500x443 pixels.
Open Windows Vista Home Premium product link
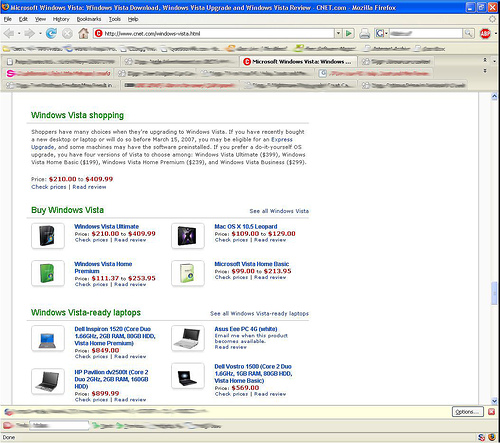coord(103,267)
